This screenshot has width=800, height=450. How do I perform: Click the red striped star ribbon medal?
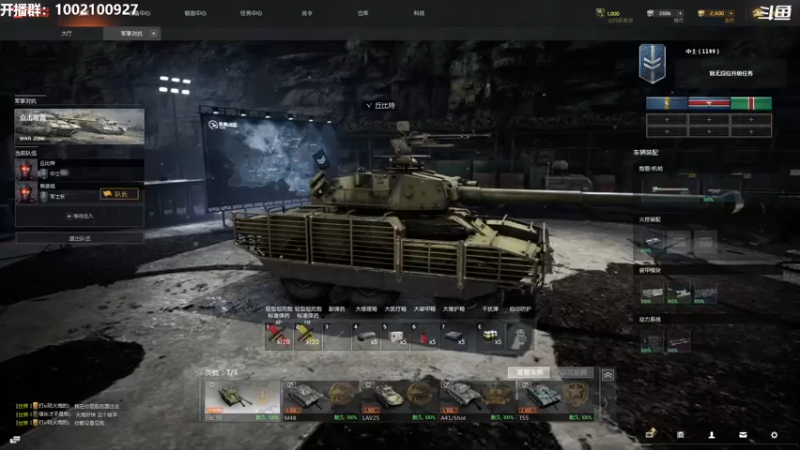pyautogui.click(x=709, y=104)
